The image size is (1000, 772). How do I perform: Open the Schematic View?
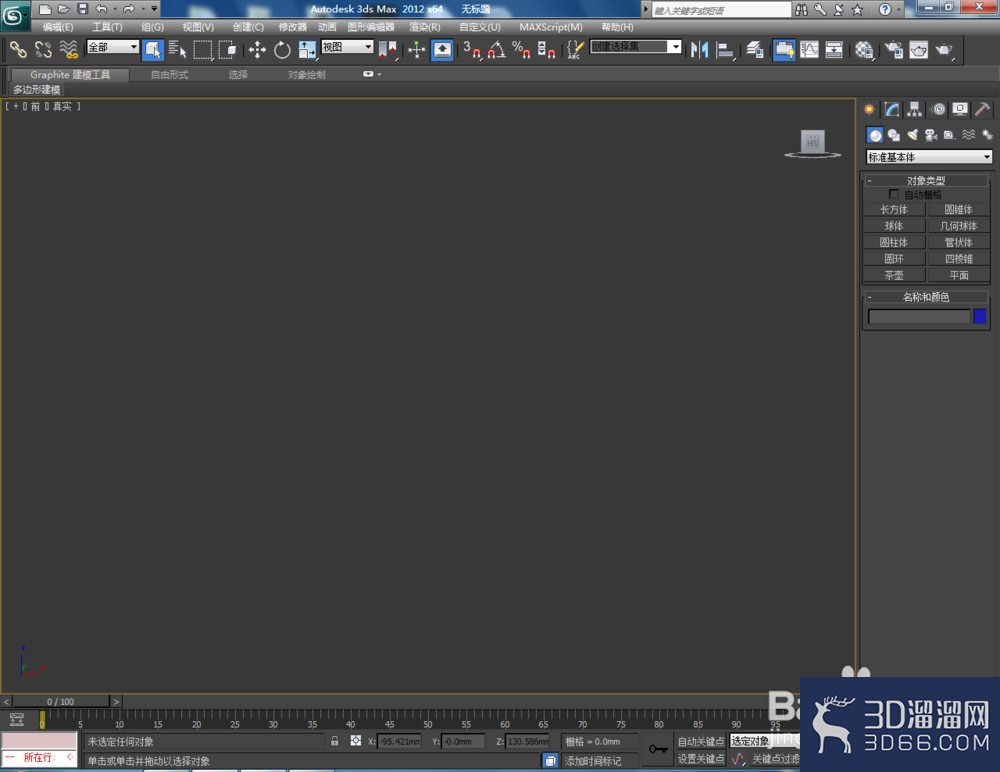[834, 50]
